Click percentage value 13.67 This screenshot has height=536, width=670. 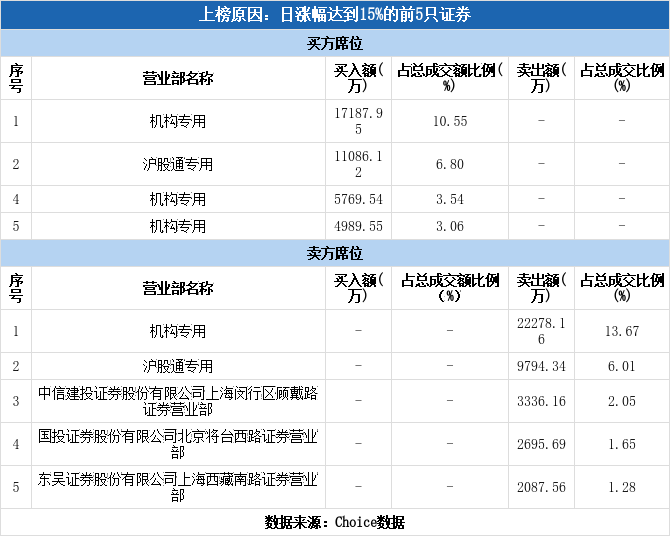pos(622,331)
